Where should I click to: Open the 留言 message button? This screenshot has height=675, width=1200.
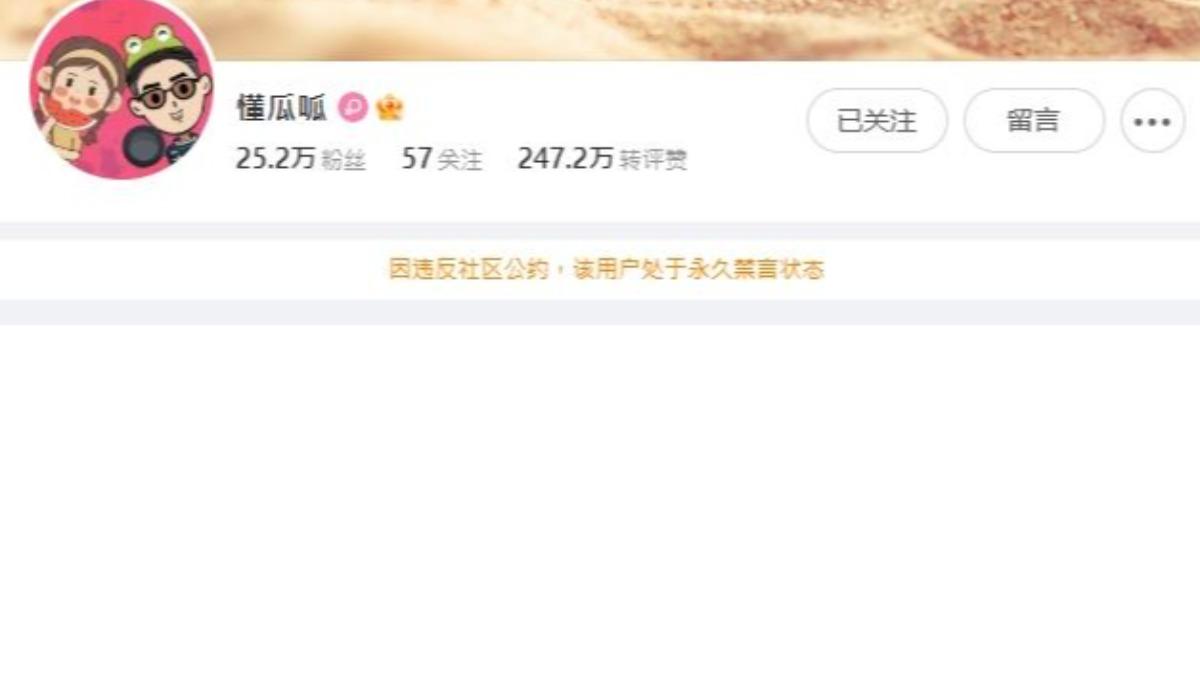pyautogui.click(x=1034, y=121)
